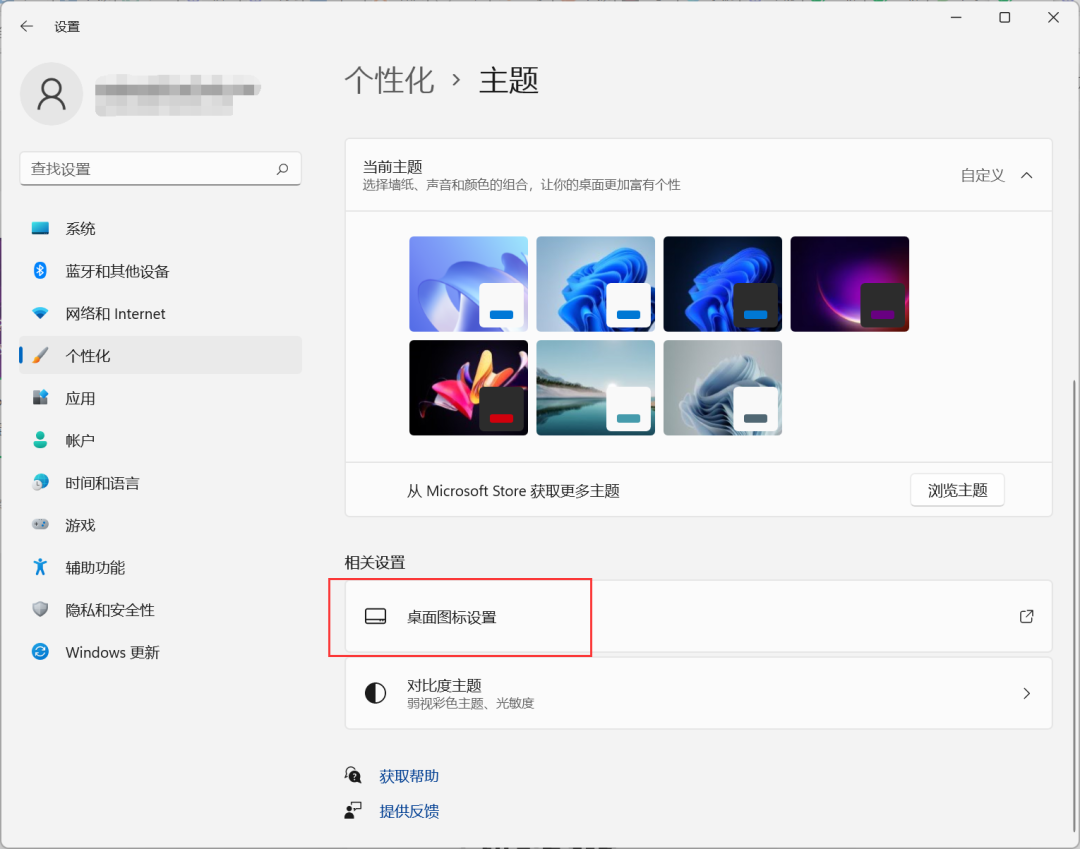
Task: Click the 游戏 controller icon
Action: tap(41, 525)
